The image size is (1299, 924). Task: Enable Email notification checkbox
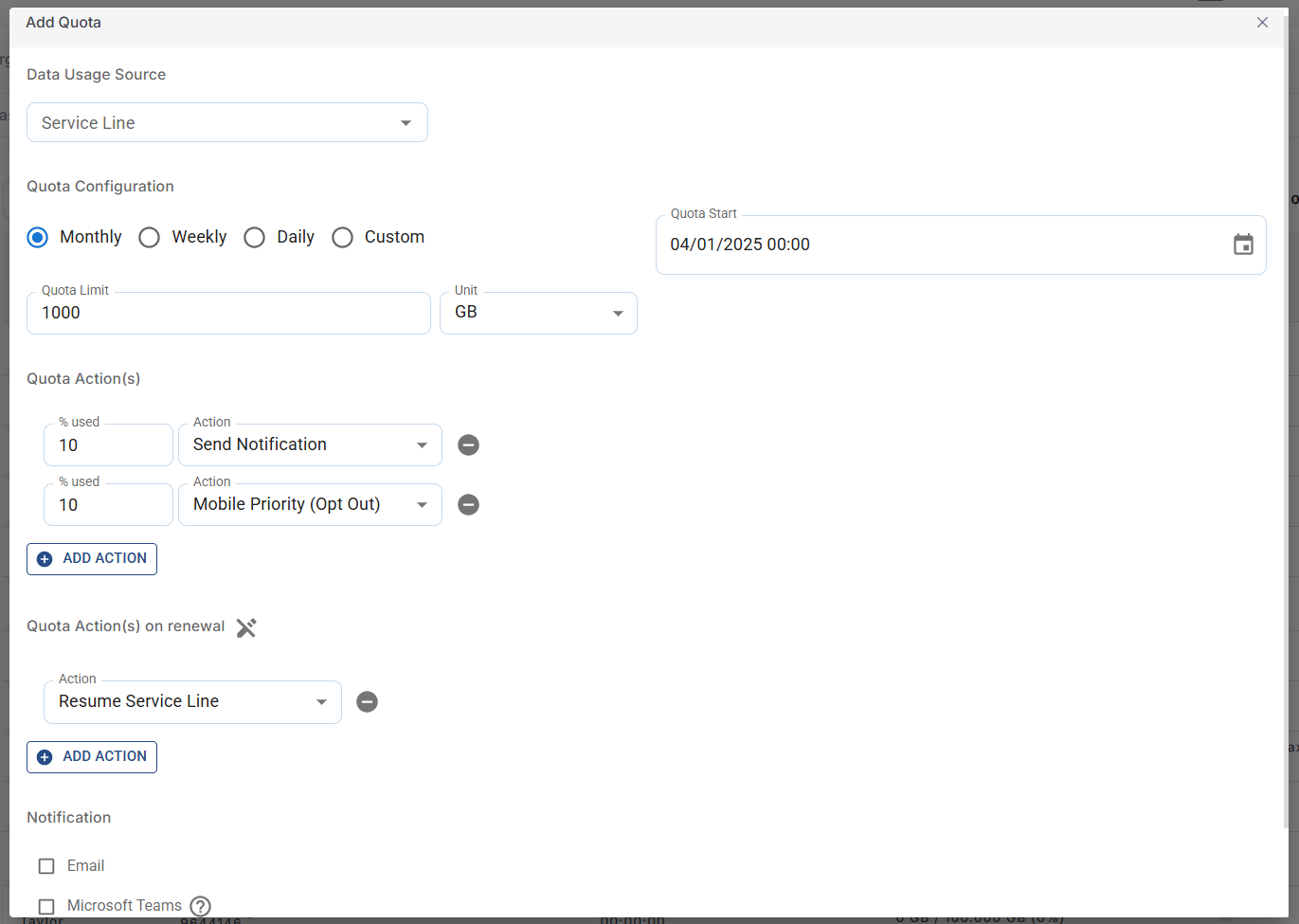(46, 866)
